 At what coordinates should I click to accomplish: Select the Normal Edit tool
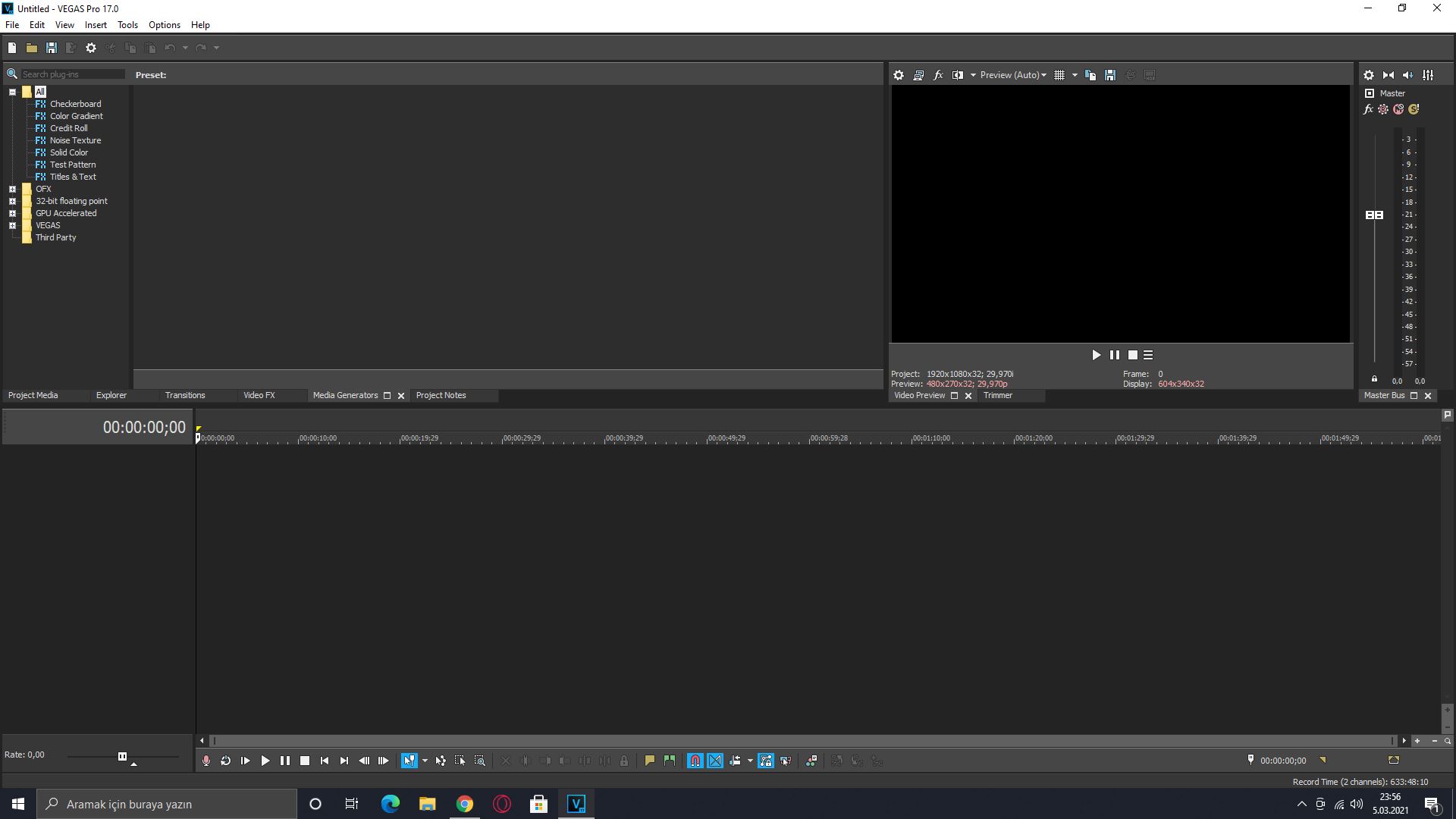pos(409,761)
